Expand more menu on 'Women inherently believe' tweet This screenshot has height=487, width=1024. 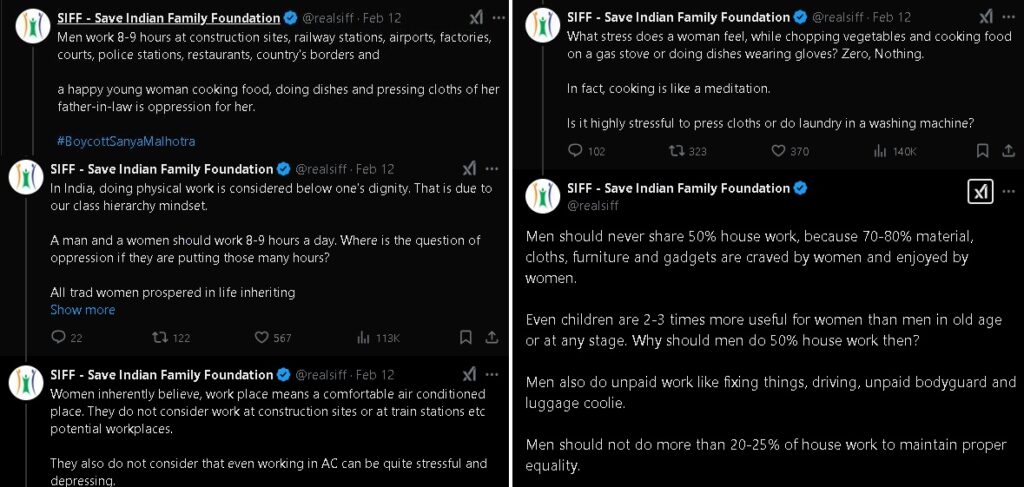point(492,375)
